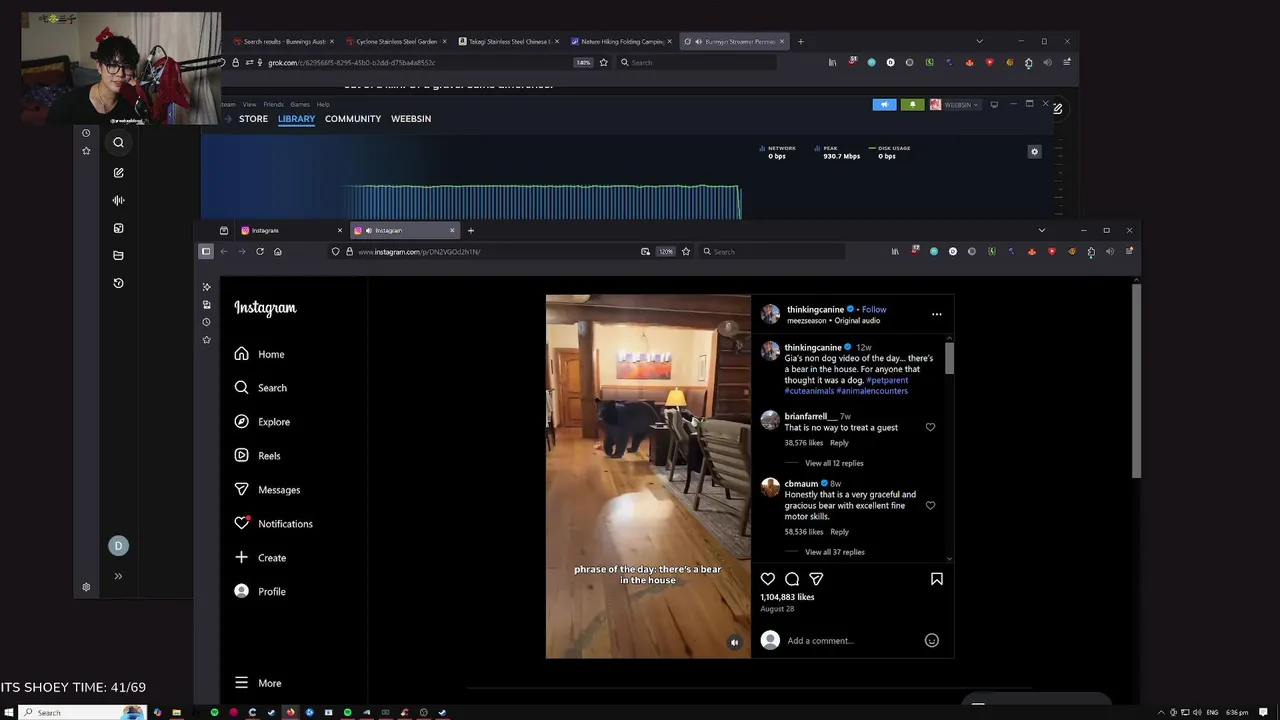Open Grok history clock icon
This screenshot has height=720, width=1280.
tap(118, 283)
